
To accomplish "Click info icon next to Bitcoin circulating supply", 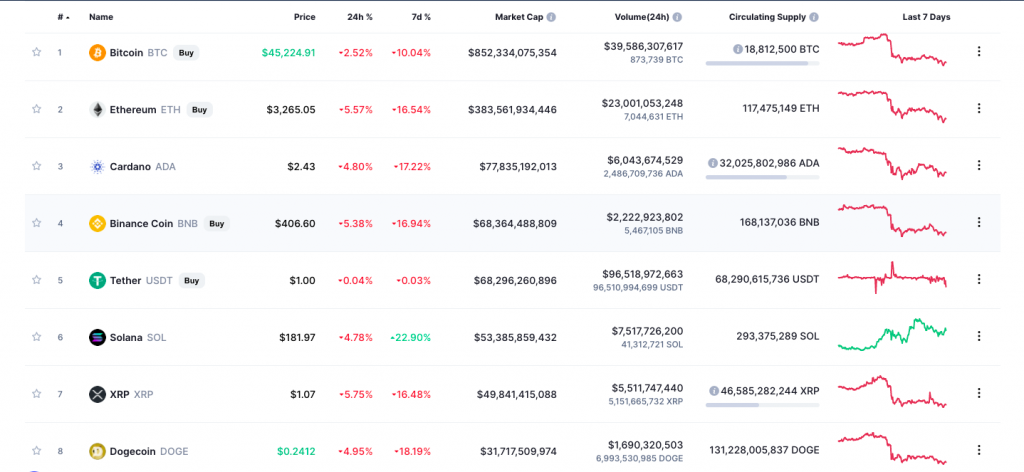I will (737, 49).
